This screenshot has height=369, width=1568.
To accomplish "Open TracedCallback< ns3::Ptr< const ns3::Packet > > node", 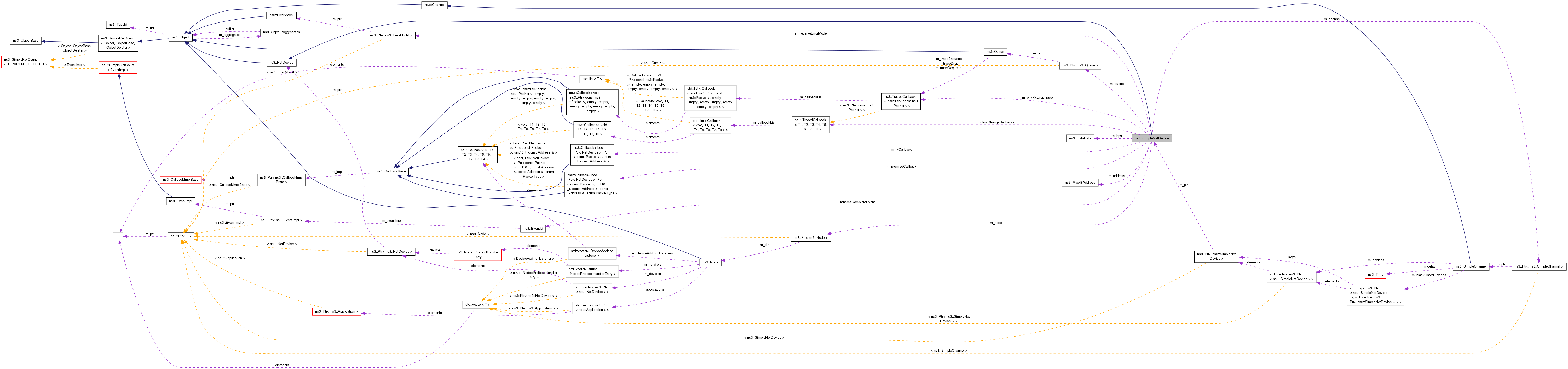I will pos(901,101).
